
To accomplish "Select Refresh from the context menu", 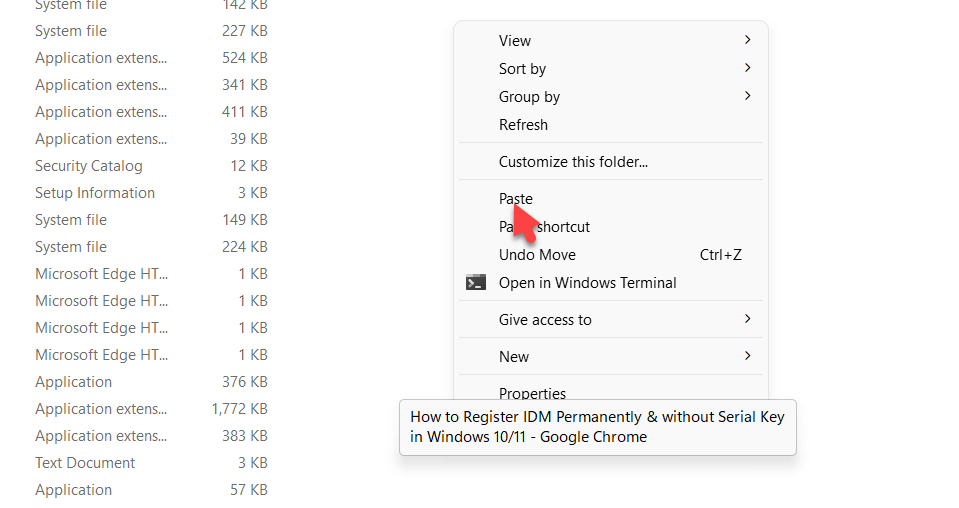I will tap(523, 125).
